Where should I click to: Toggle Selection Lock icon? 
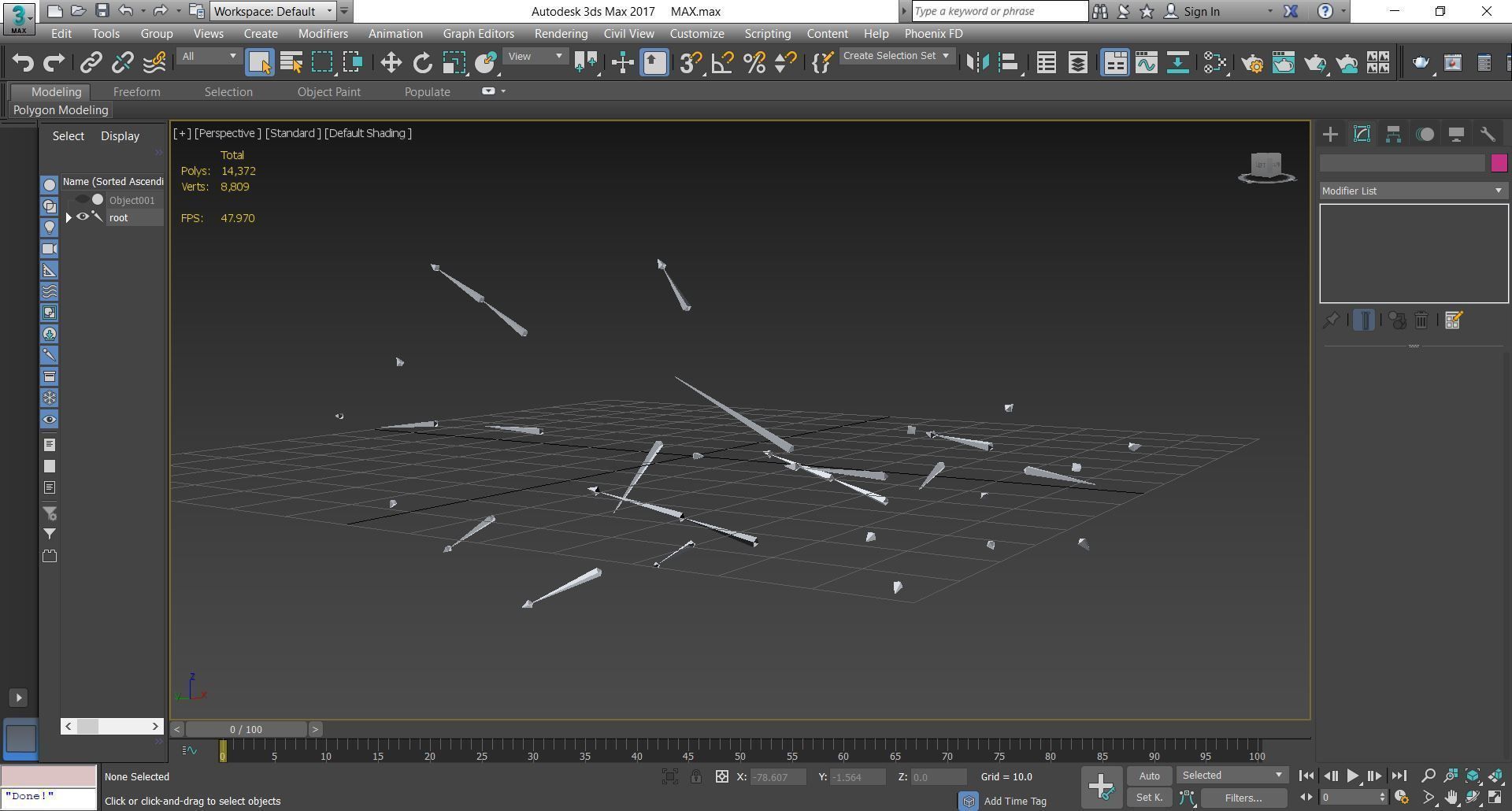696,777
